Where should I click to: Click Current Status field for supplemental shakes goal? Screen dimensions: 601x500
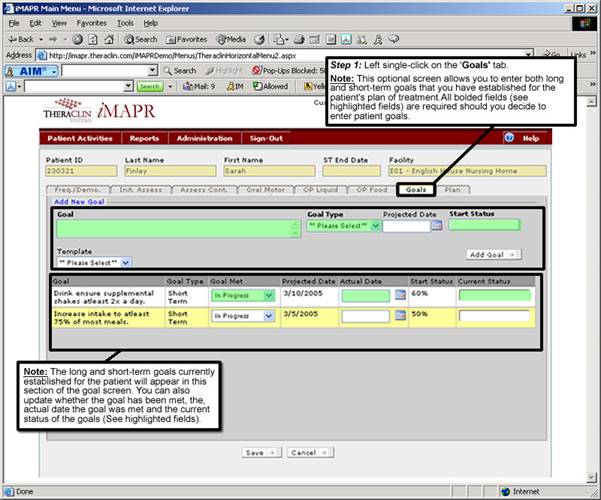click(x=495, y=295)
